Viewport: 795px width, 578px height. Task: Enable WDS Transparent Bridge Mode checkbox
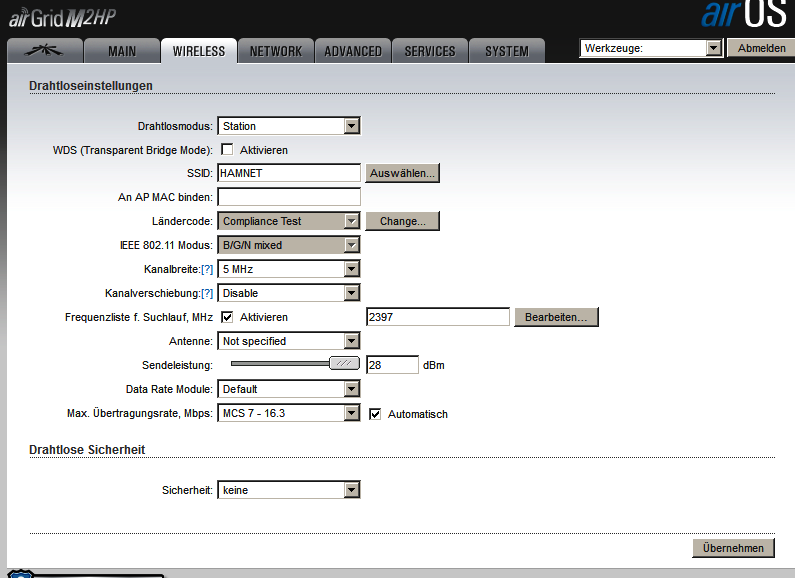click(227, 150)
